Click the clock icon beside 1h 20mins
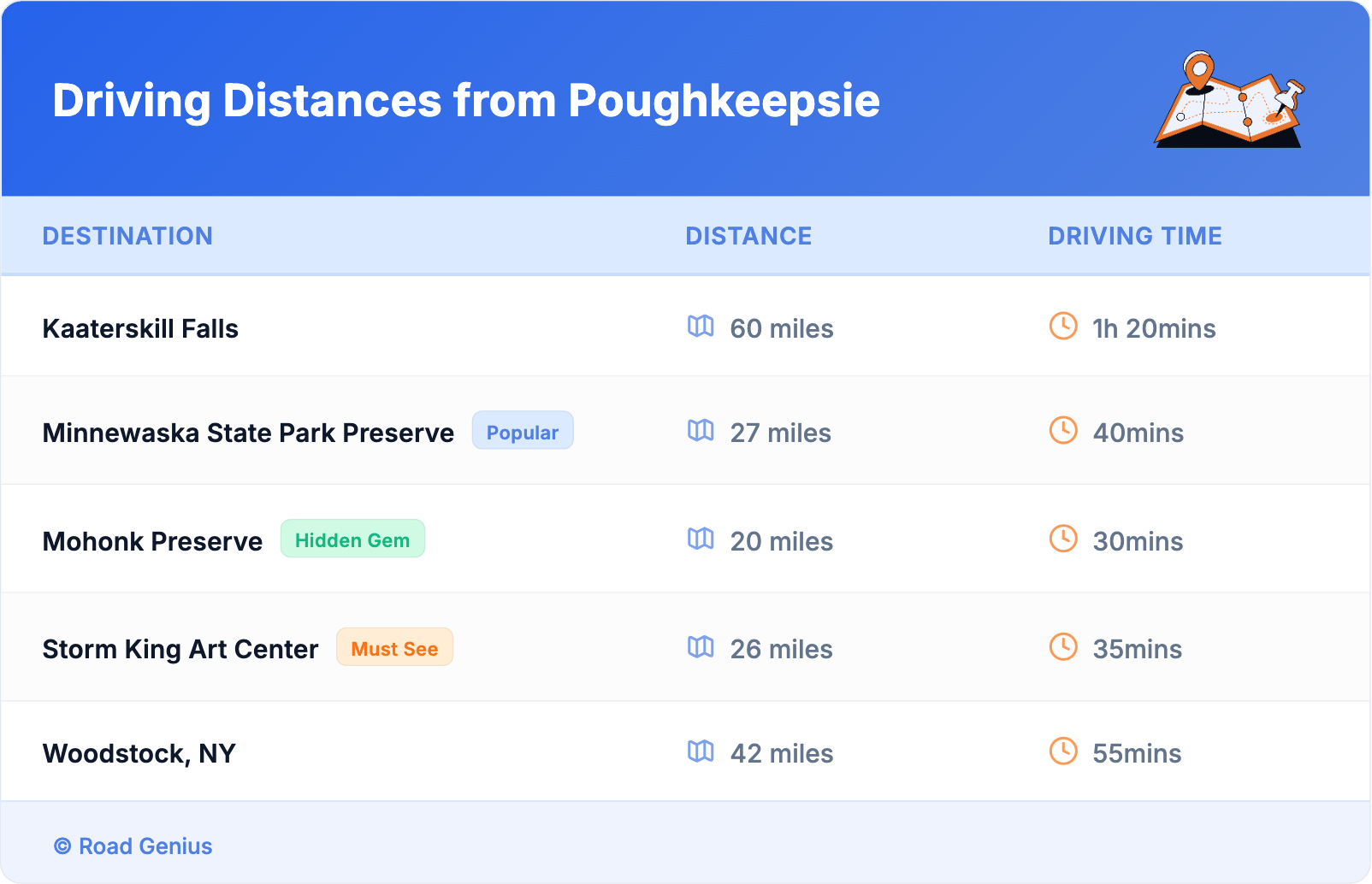This screenshot has height=884, width=1372. pos(1063,327)
